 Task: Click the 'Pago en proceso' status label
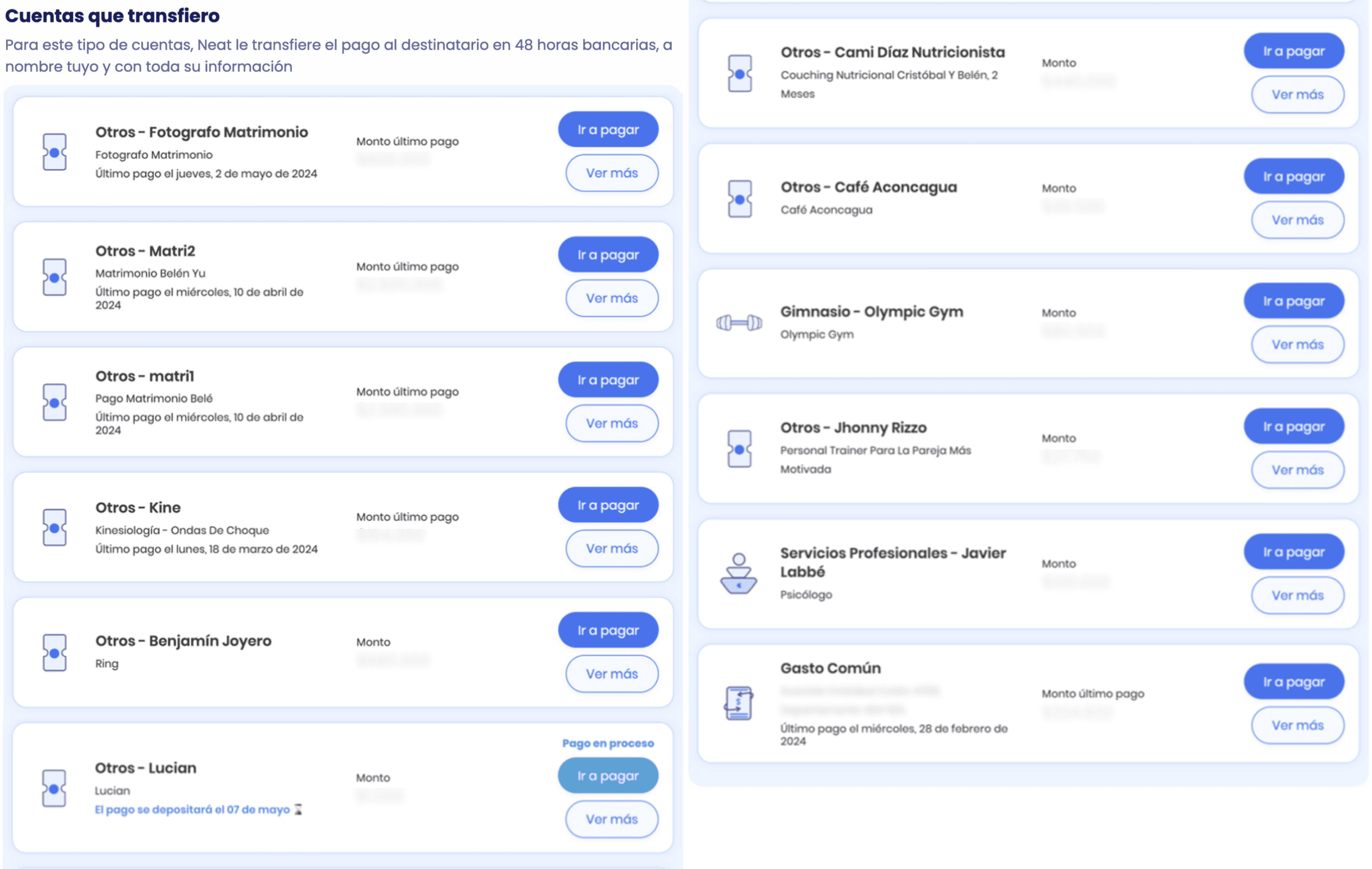click(x=608, y=743)
